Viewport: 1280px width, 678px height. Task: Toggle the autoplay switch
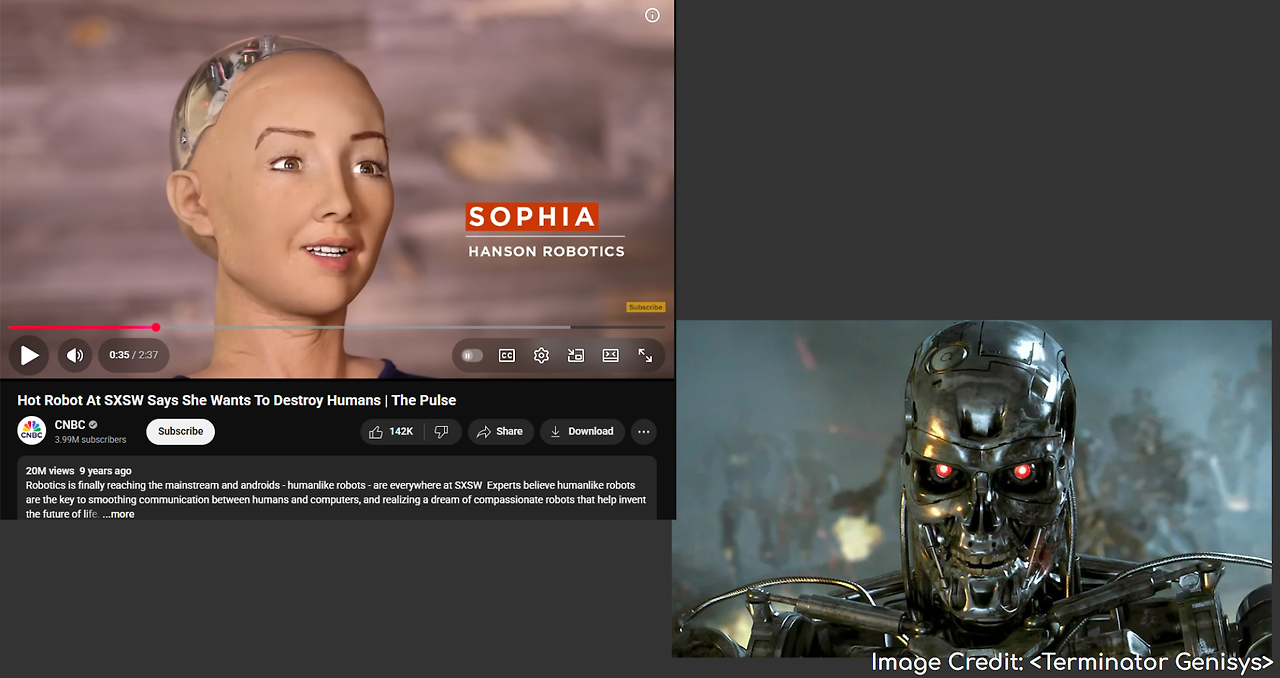472,355
